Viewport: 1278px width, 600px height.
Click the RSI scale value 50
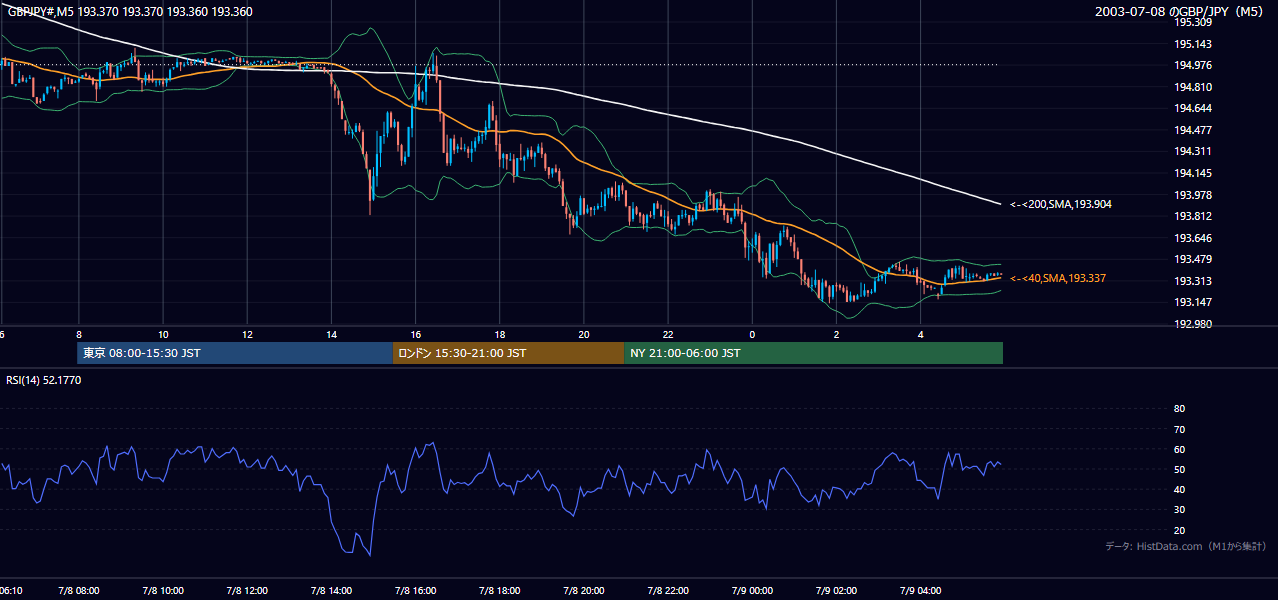[1179, 469]
